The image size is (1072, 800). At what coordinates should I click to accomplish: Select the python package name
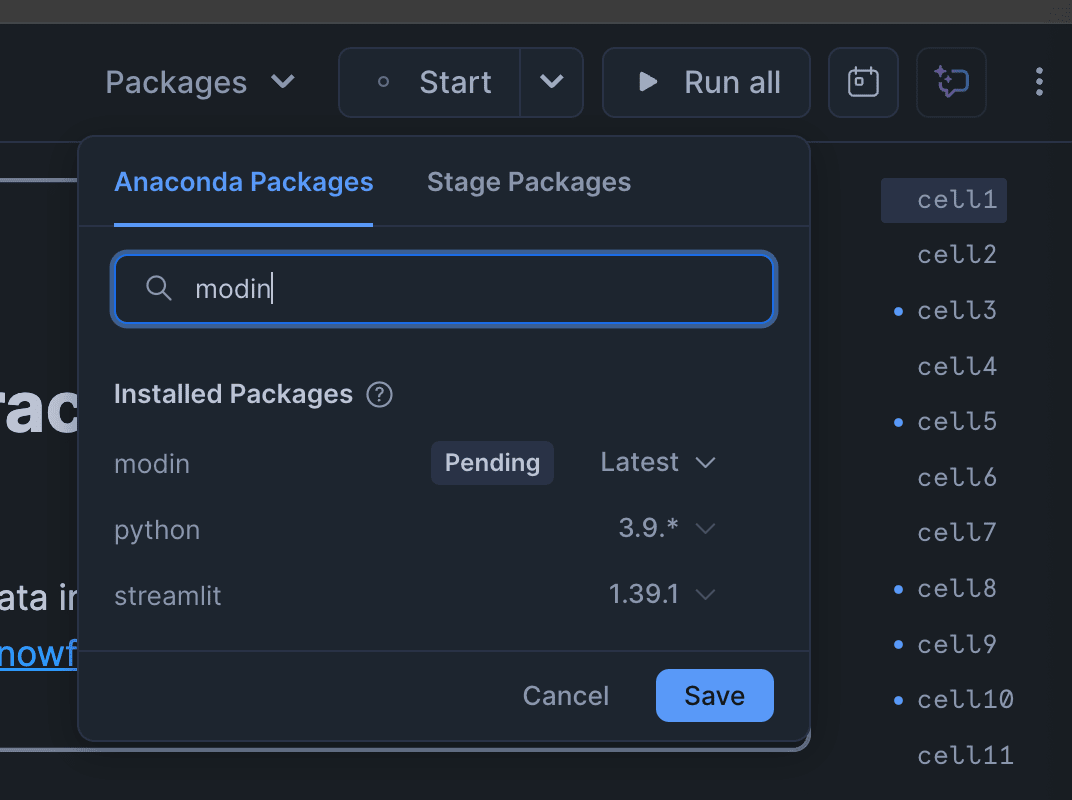tap(157, 531)
